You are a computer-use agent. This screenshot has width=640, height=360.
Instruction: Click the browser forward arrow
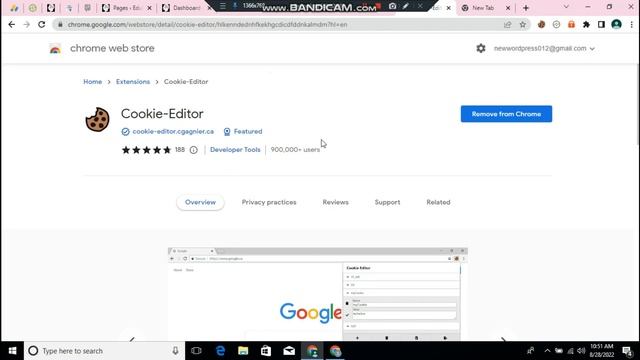pos(27,24)
